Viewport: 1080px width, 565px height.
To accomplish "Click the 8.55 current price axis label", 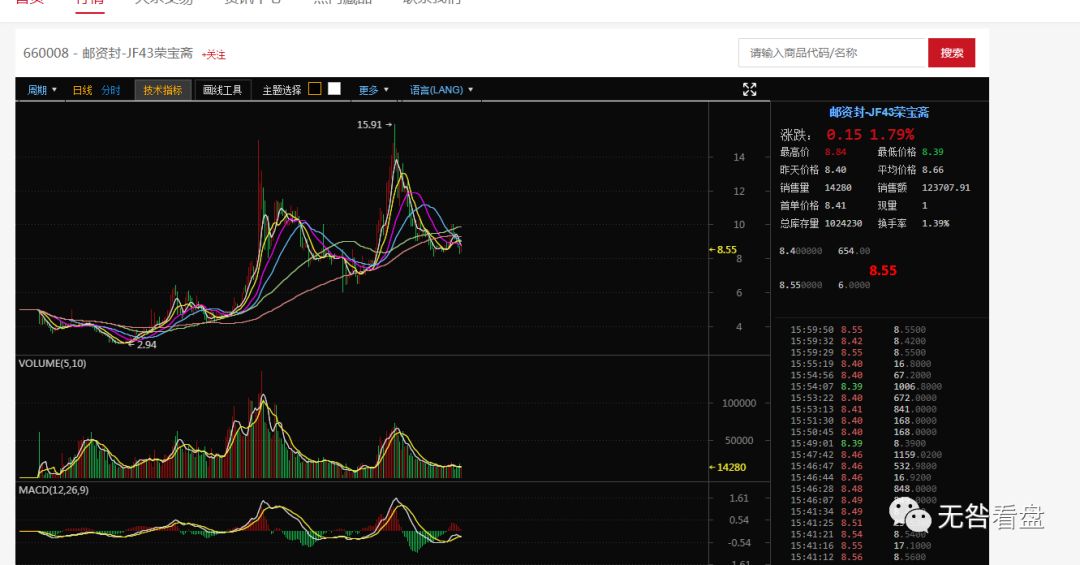I will coord(723,250).
